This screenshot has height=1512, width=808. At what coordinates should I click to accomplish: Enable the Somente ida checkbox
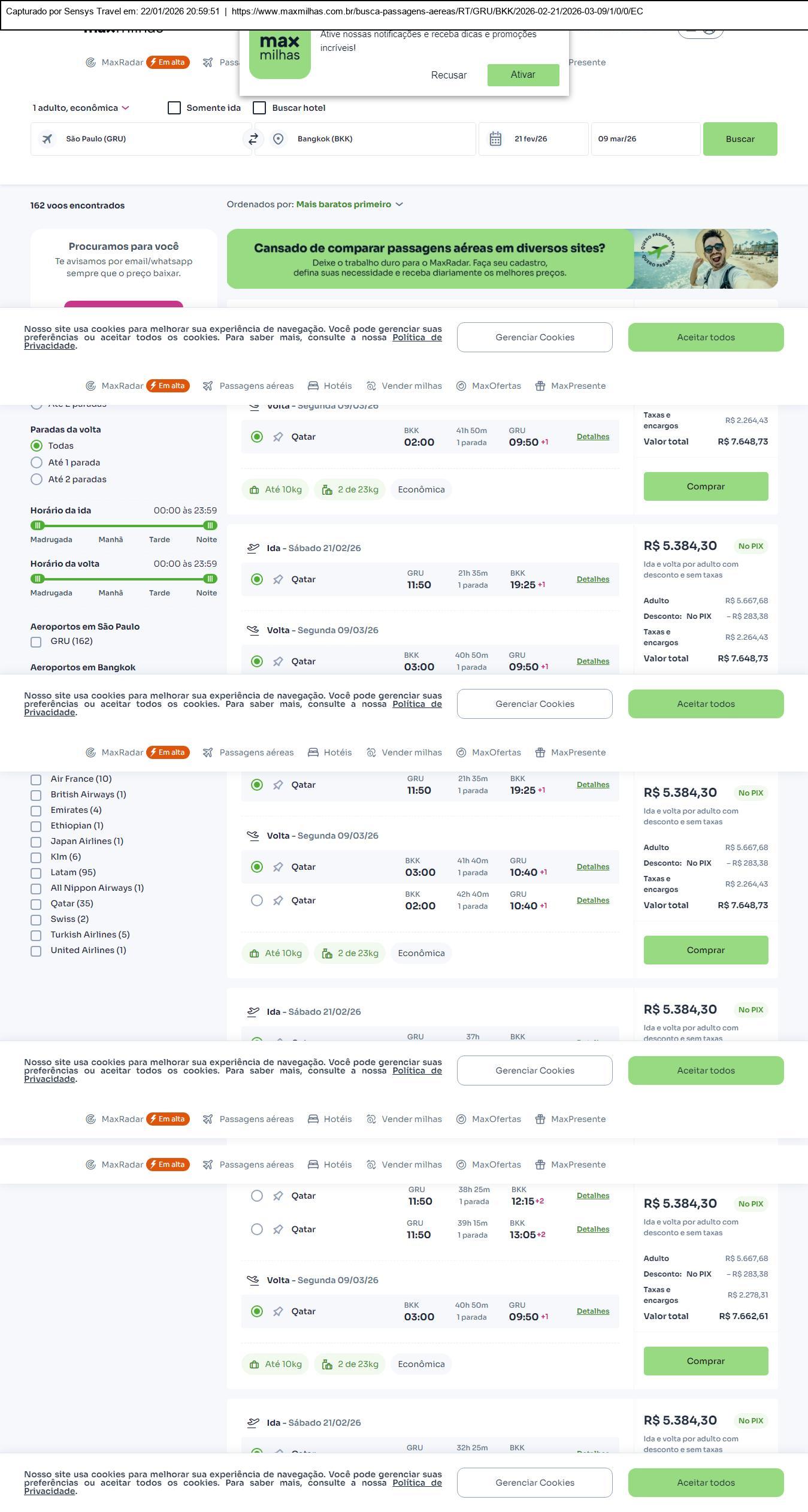click(x=174, y=108)
